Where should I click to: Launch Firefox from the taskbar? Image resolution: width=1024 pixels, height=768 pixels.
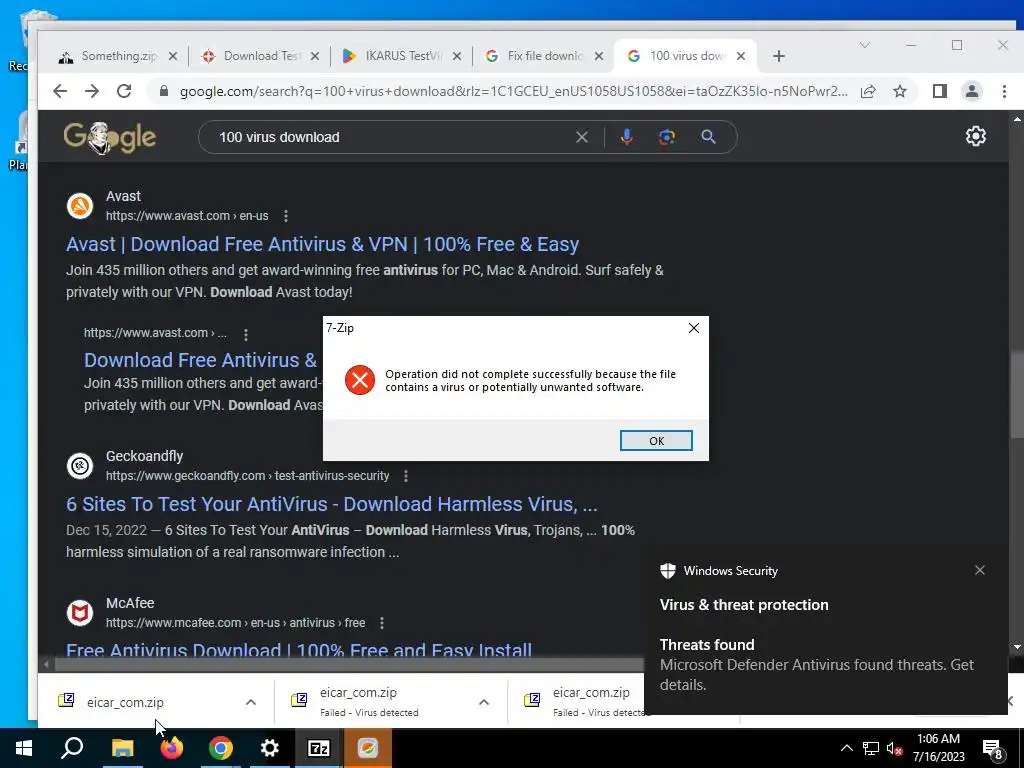[x=172, y=748]
